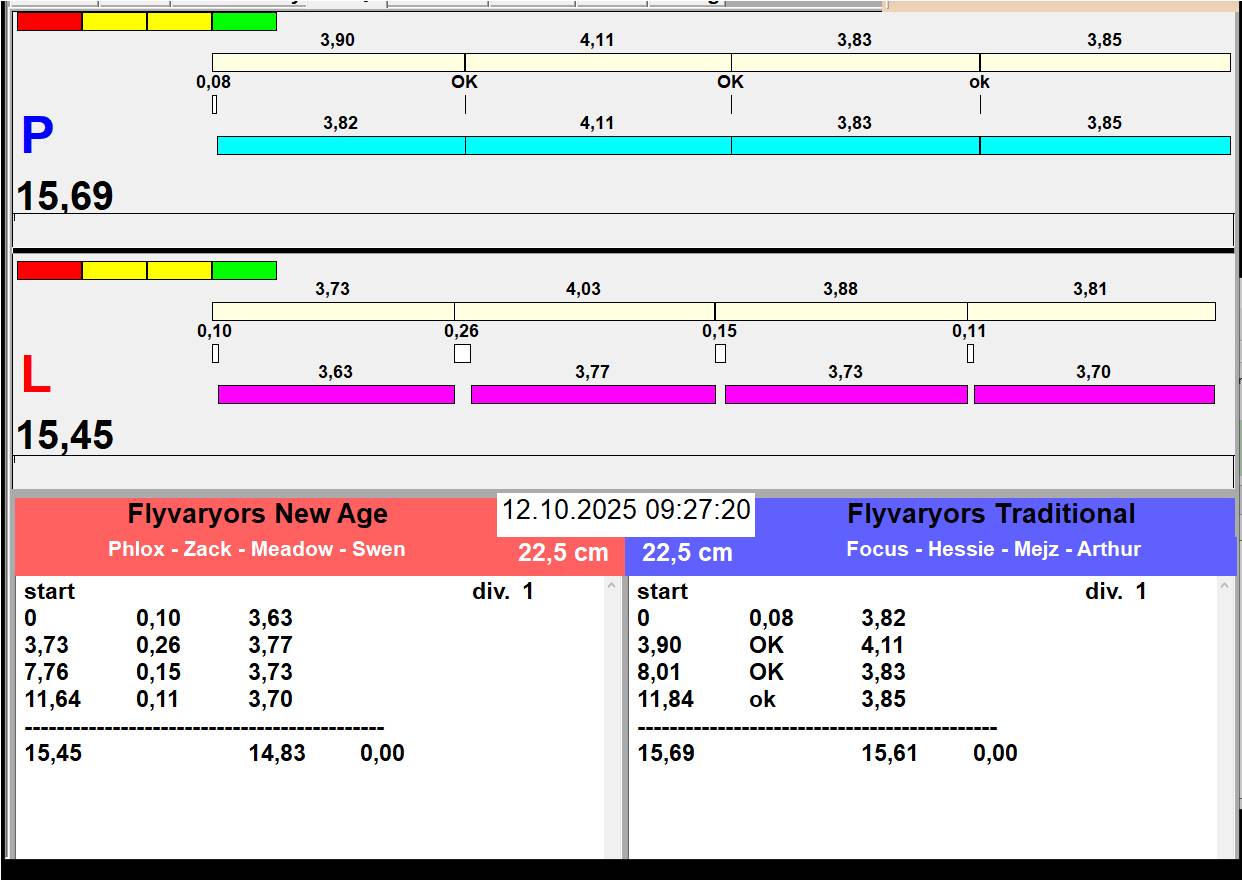The width and height of the screenshot is (1242, 880).
Task: Select the 0,26 changeover box in L lane
Action: [x=462, y=353]
